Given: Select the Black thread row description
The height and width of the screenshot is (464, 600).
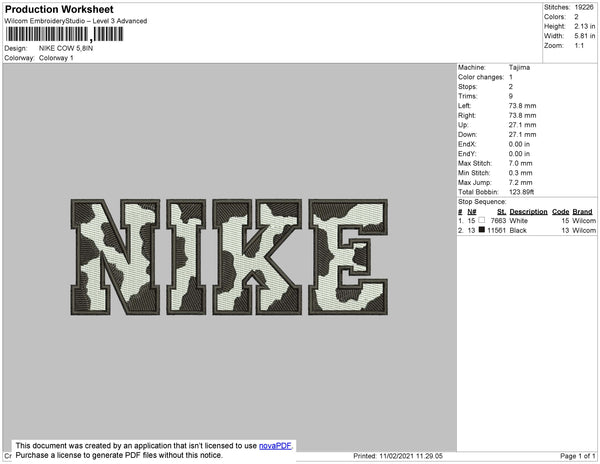Looking at the screenshot, I should (518, 230).
